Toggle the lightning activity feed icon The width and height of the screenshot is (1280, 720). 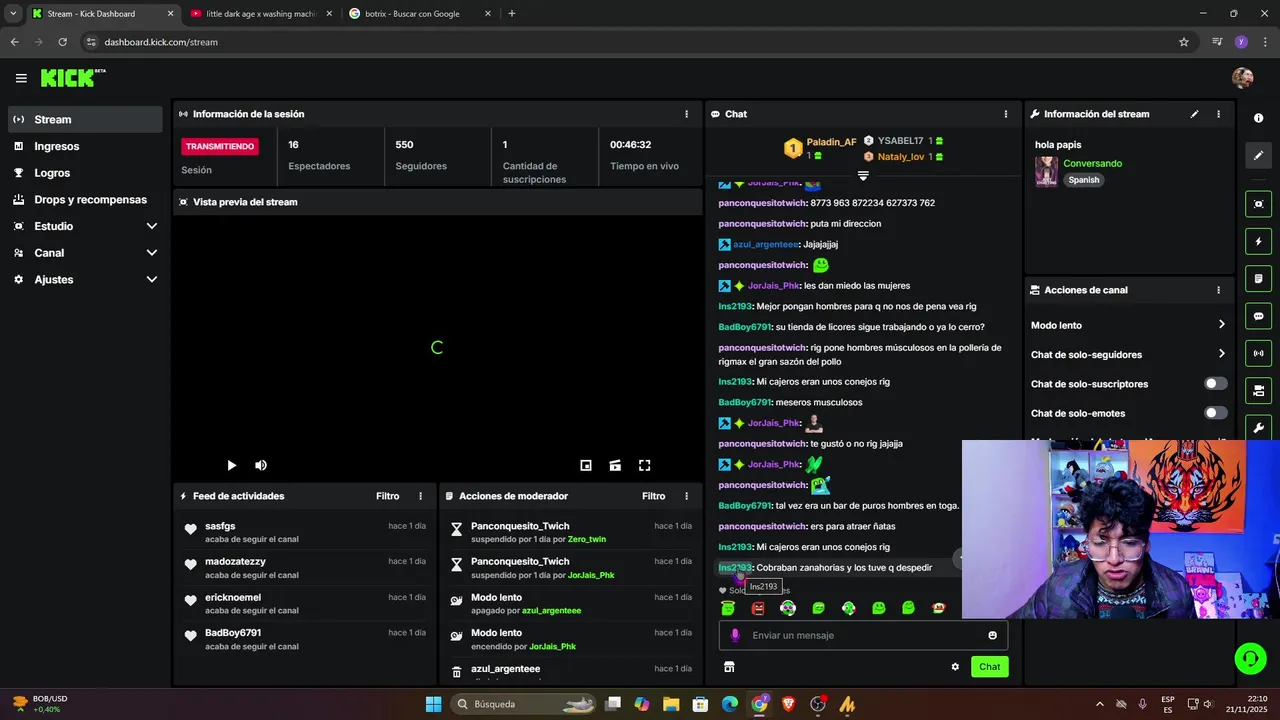click(1258, 241)
